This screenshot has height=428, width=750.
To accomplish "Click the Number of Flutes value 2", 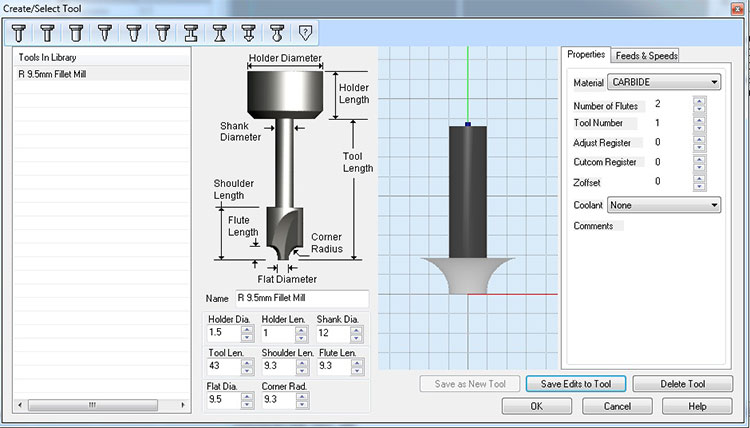I will [x=658, y=104].
